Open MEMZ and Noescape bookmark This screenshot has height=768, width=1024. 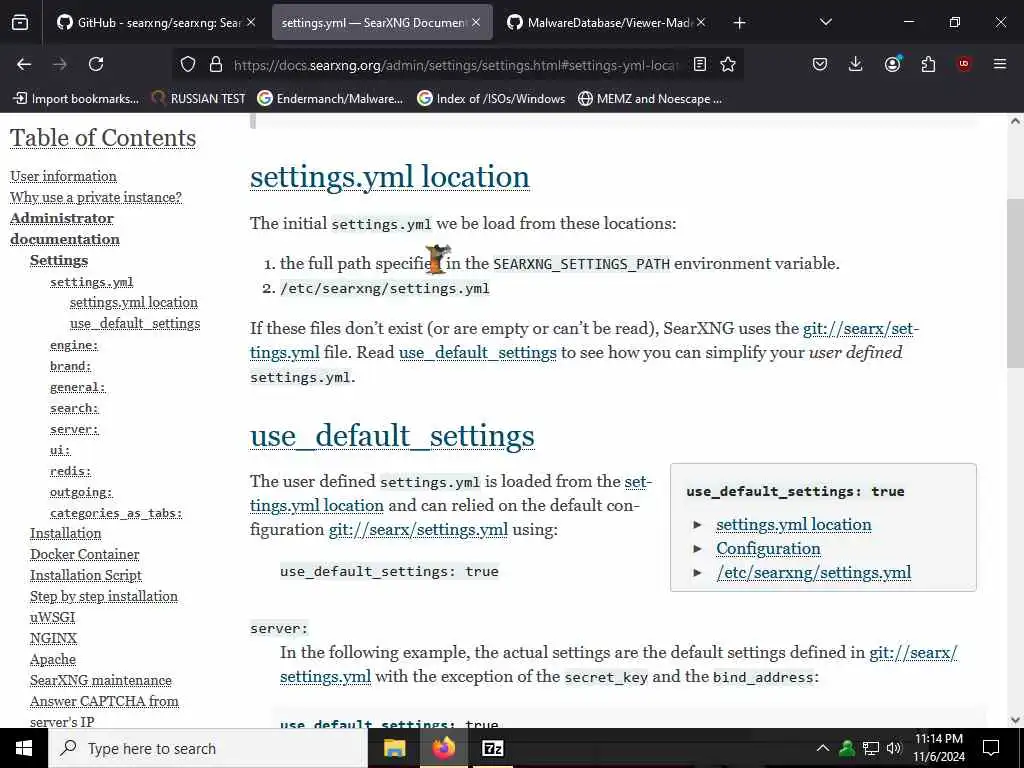pyautogui.click(x=650, y=99)
